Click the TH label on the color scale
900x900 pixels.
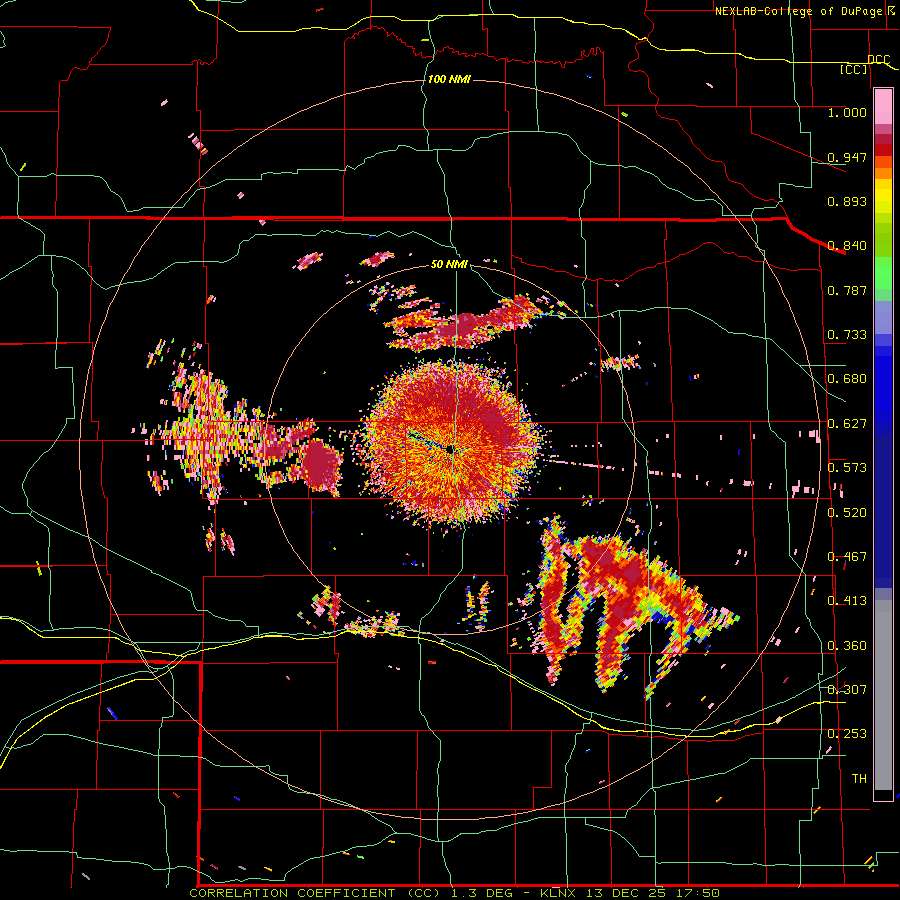[x=859, y=779]
